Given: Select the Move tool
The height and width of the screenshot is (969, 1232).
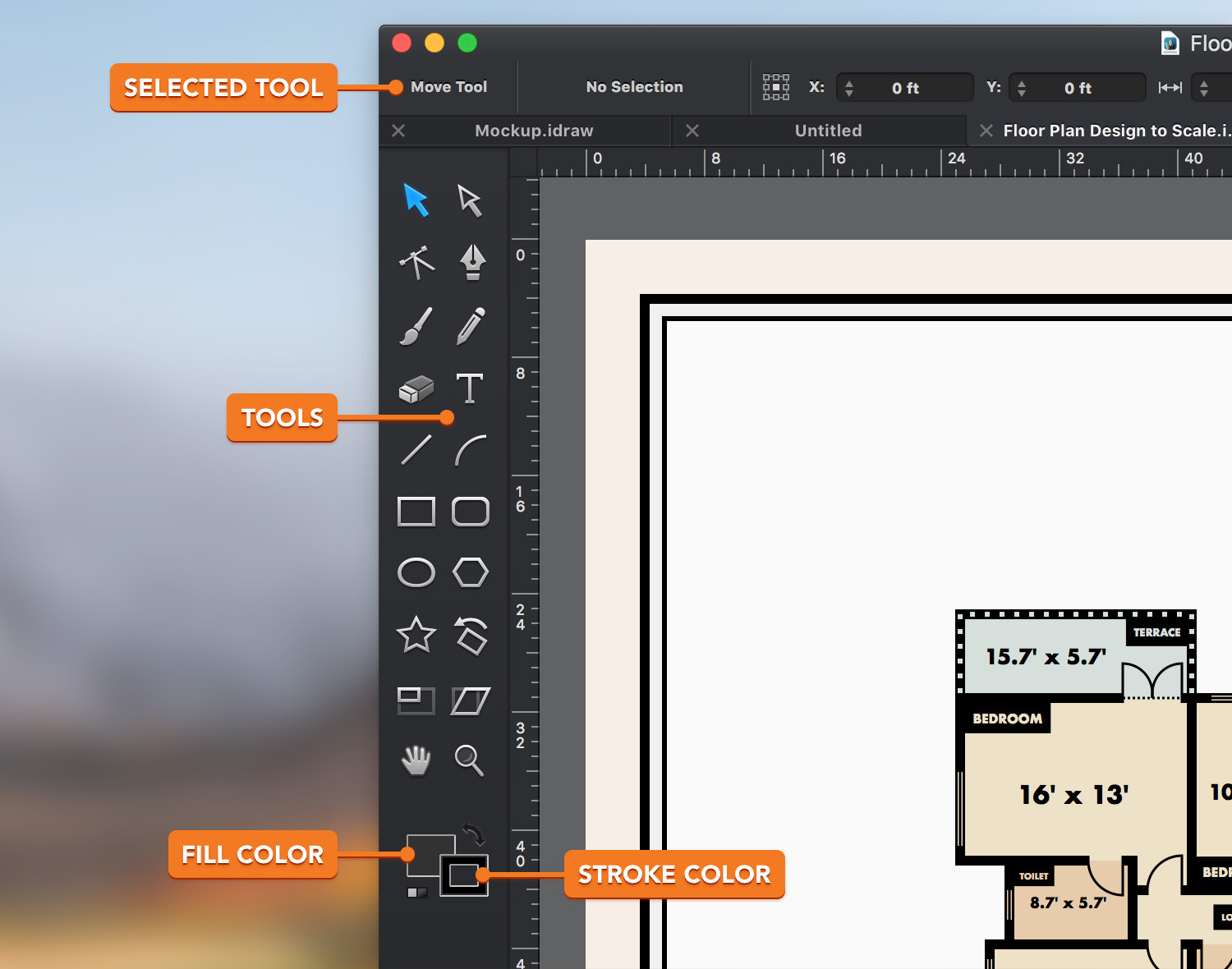Looking at the screenshot, I should pyautogui.click(x=416, y=200).
